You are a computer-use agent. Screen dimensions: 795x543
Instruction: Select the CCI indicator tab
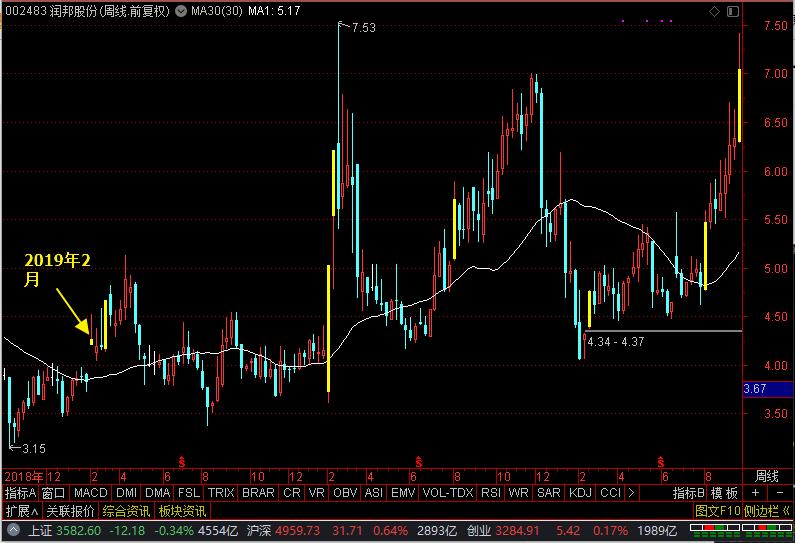coord(610,493)
